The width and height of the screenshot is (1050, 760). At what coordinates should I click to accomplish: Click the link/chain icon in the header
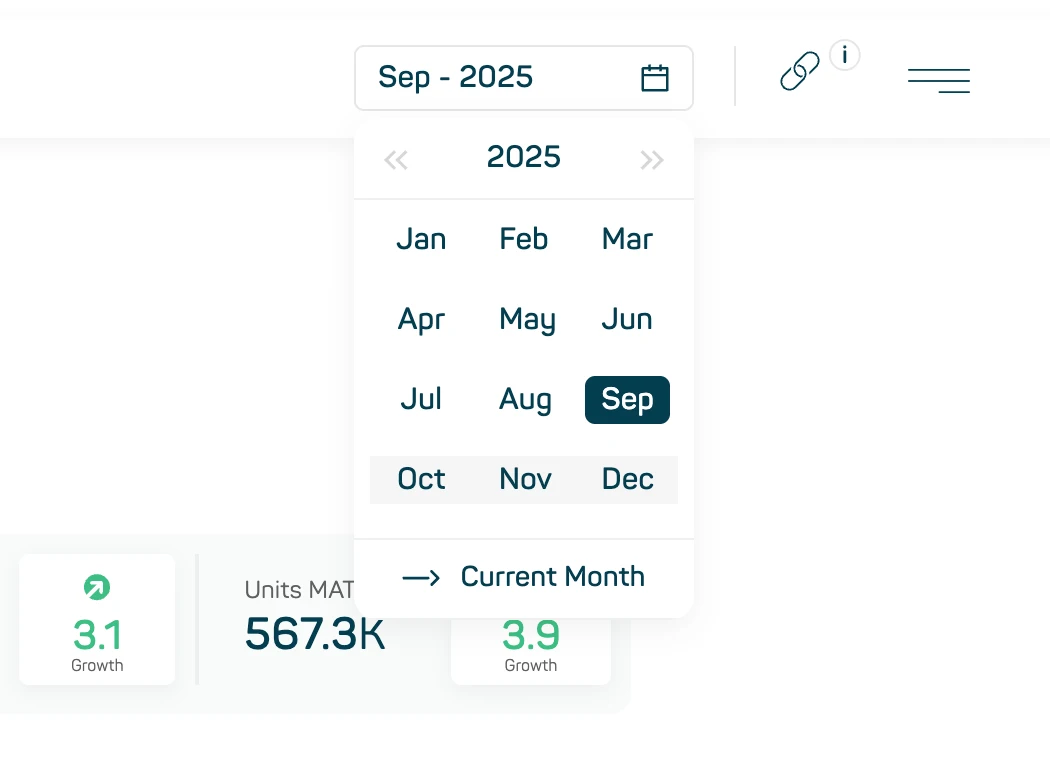799,72
